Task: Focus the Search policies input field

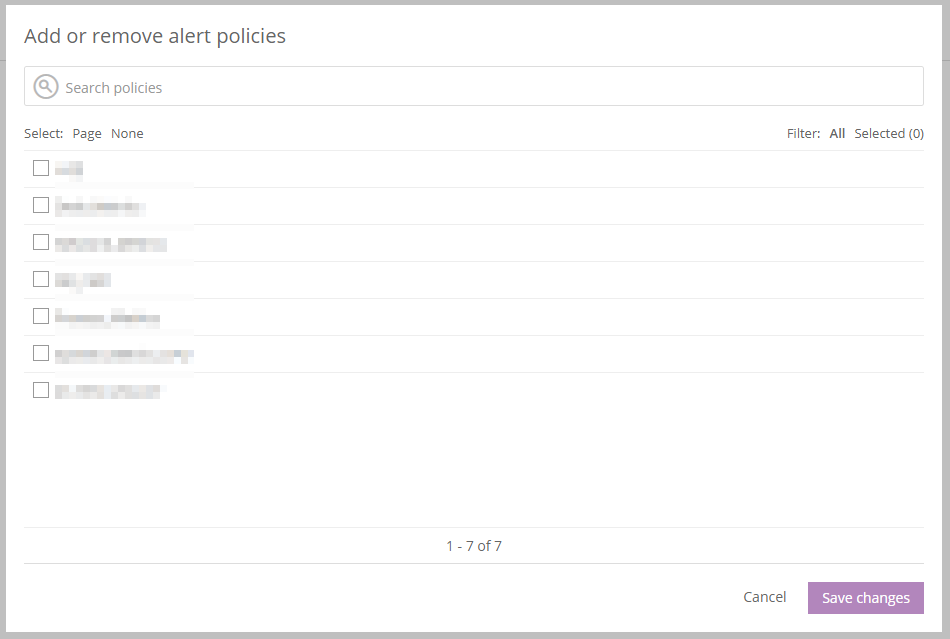Action: 490,88
